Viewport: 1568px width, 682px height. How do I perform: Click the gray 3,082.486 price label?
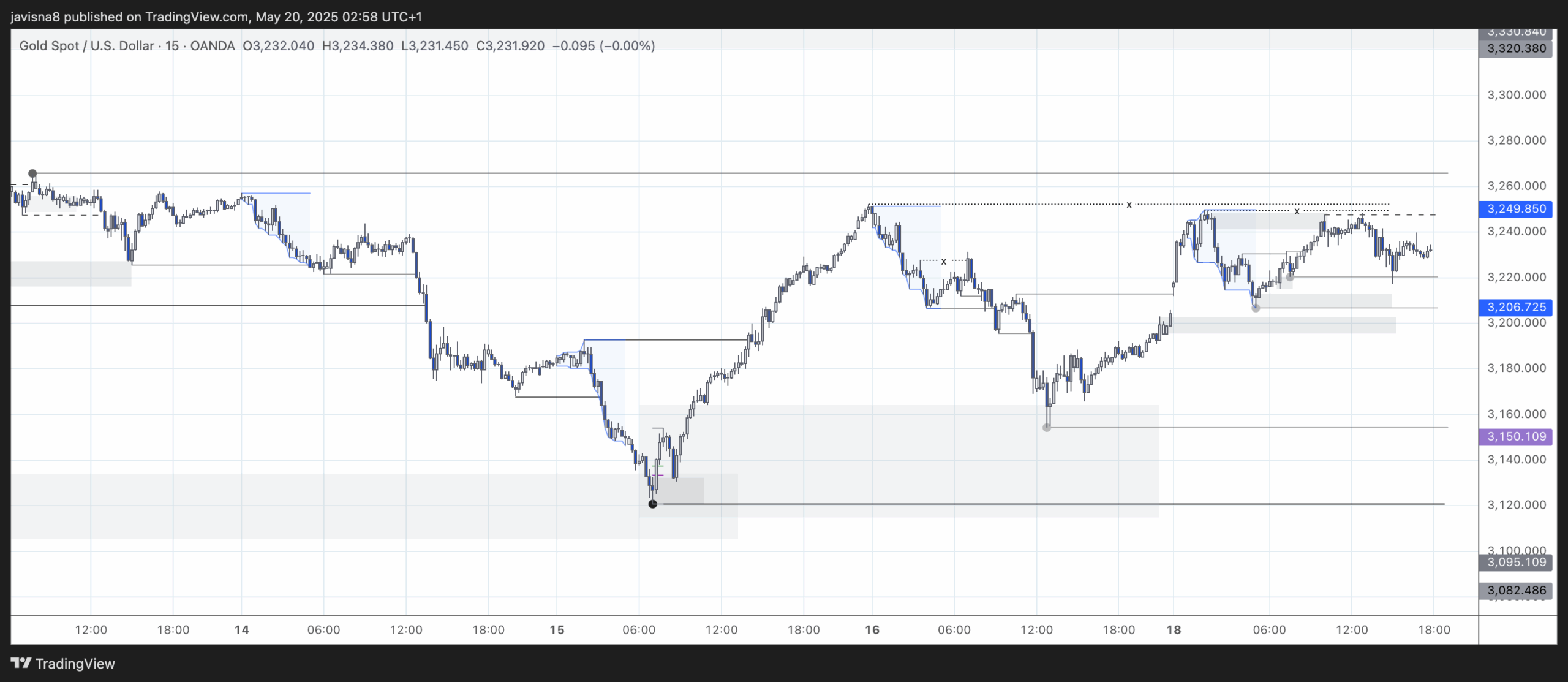click(1516, 590)
